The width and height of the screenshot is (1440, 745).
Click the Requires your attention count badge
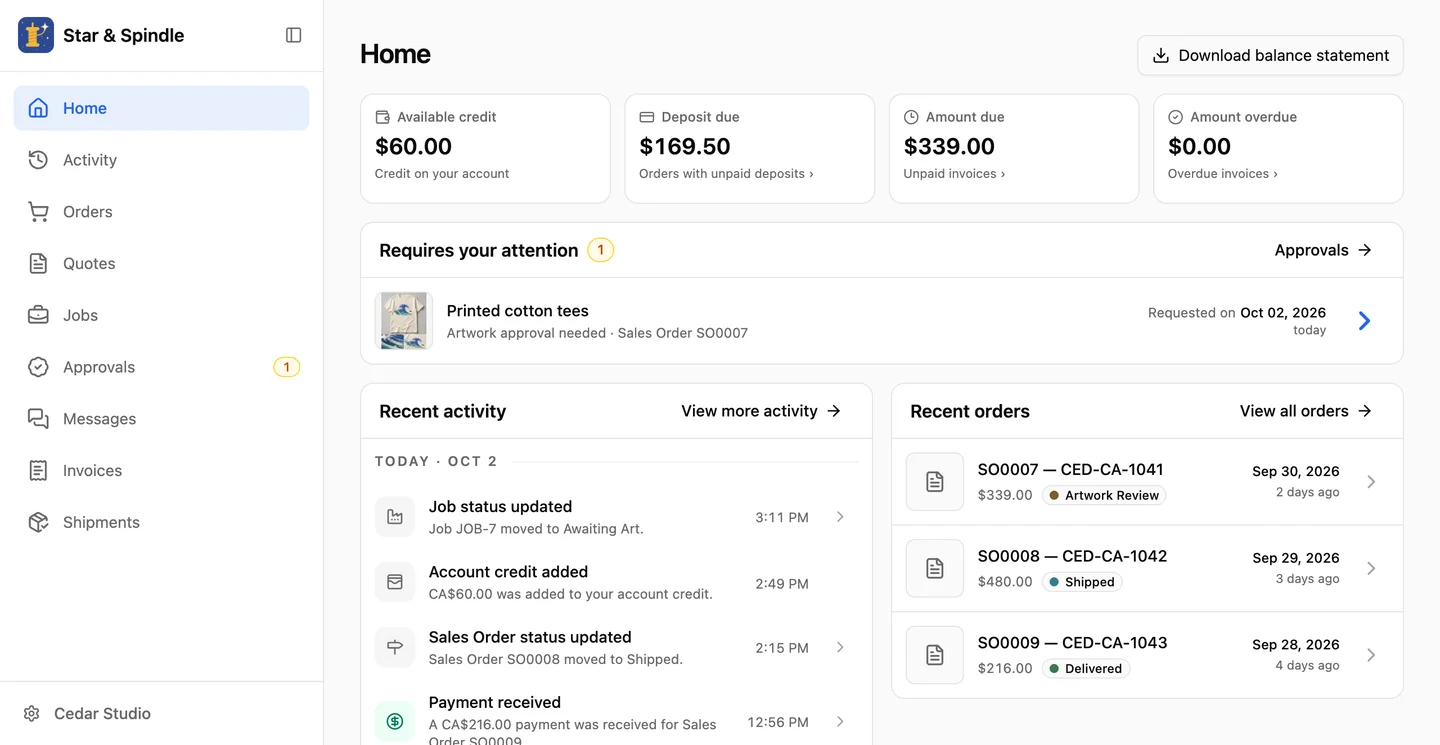[x=600, y=250]
